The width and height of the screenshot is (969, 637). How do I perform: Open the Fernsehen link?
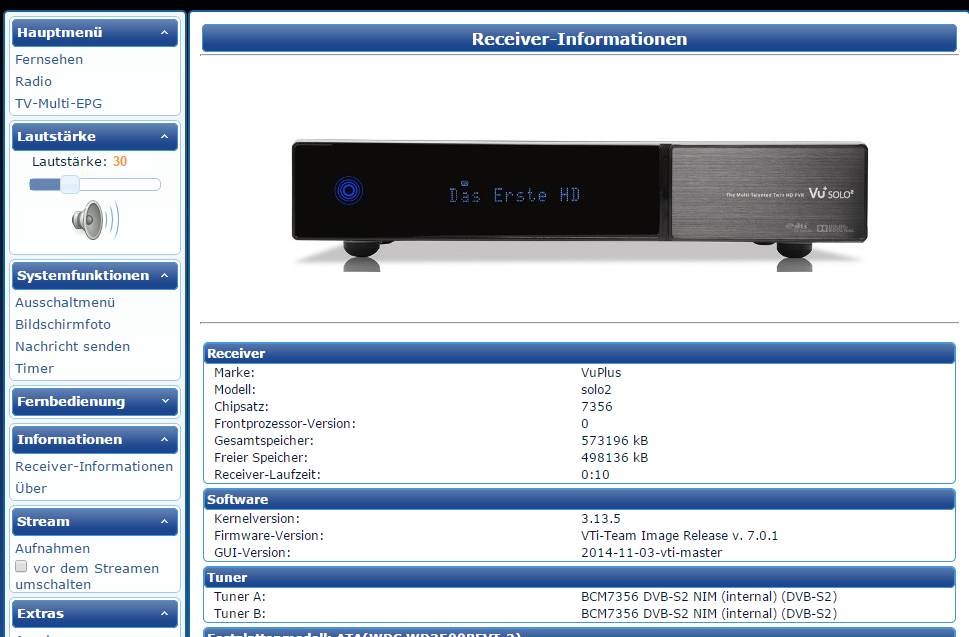coord(49,59)
